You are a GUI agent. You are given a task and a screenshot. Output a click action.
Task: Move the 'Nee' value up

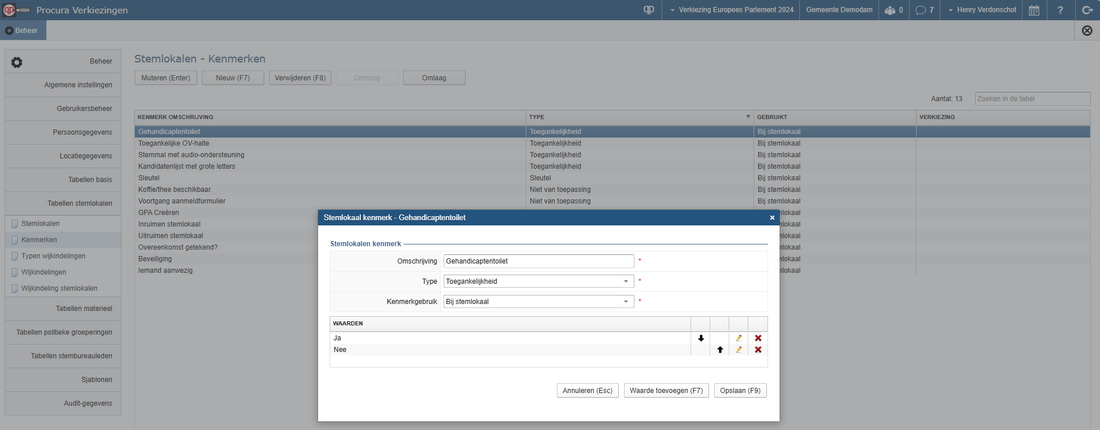pos(720,350)
